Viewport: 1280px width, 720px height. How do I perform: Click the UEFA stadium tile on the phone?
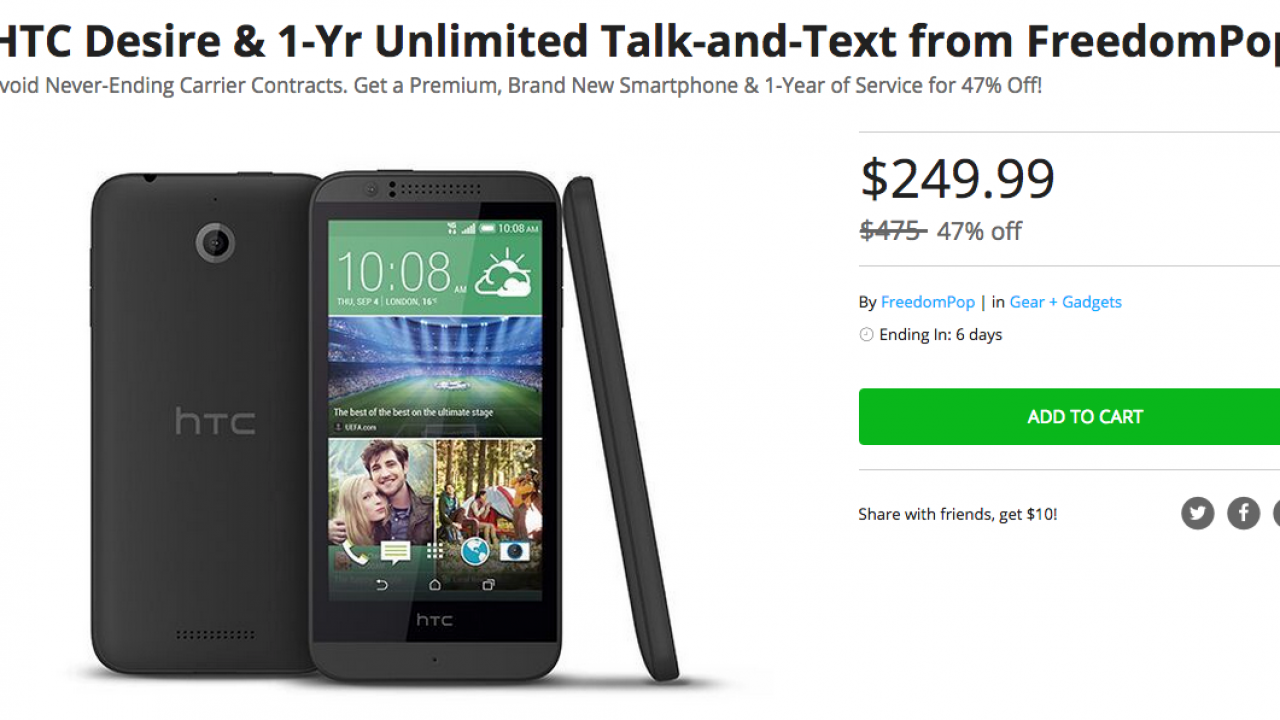tap(435, 375)
